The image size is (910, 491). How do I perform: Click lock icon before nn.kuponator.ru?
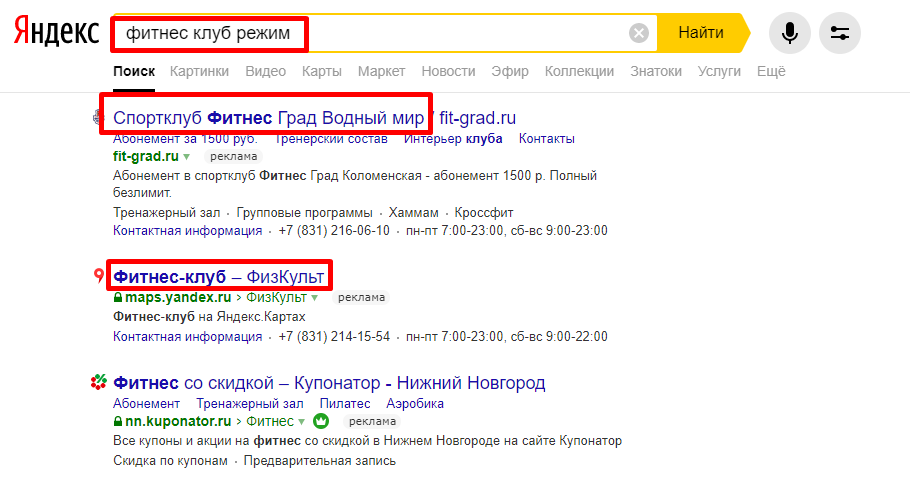click(x=118, y=421)
